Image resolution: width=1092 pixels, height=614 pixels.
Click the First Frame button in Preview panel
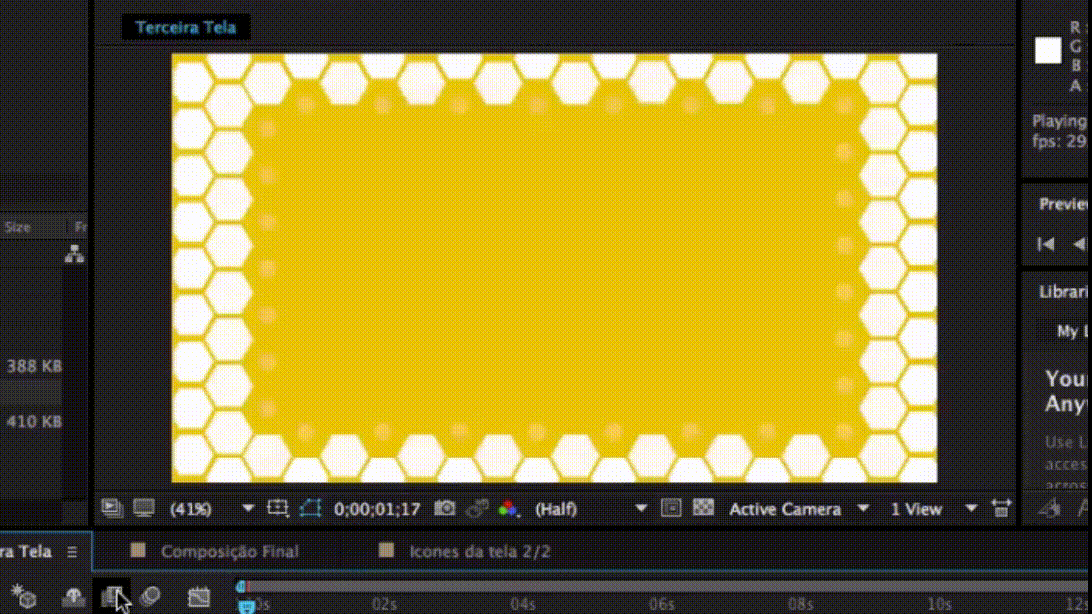(1046, 243)
